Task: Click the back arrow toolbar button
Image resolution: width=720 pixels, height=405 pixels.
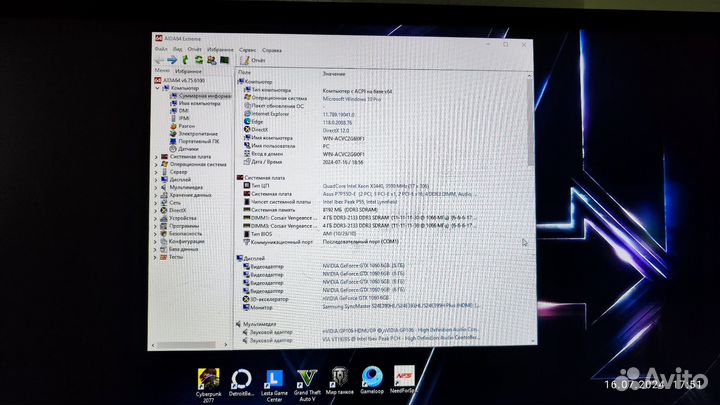Action: coord(160,60)
